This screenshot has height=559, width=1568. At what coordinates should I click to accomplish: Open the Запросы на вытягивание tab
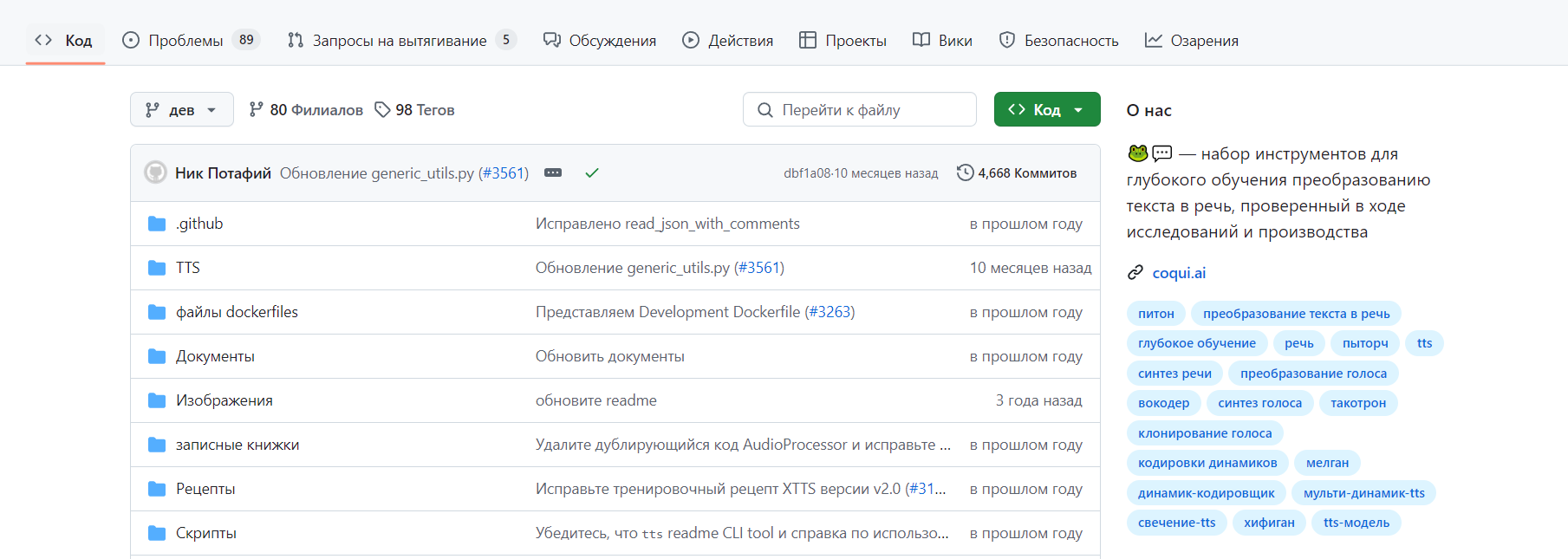click(x=401, y=40)
